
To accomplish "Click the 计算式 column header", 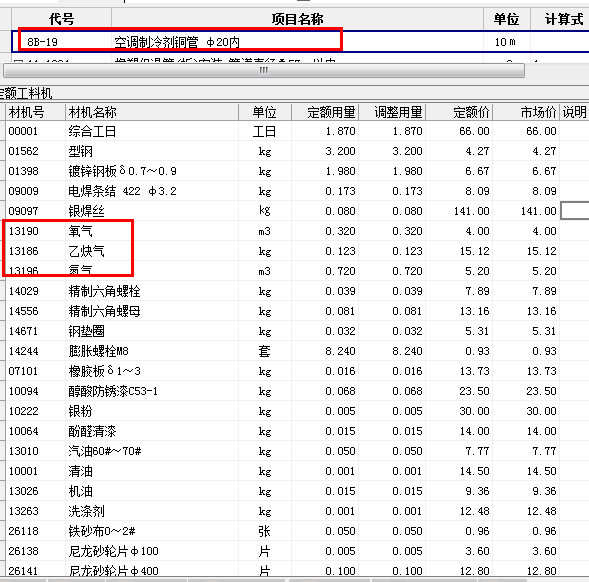I will (x=563, y=19).
